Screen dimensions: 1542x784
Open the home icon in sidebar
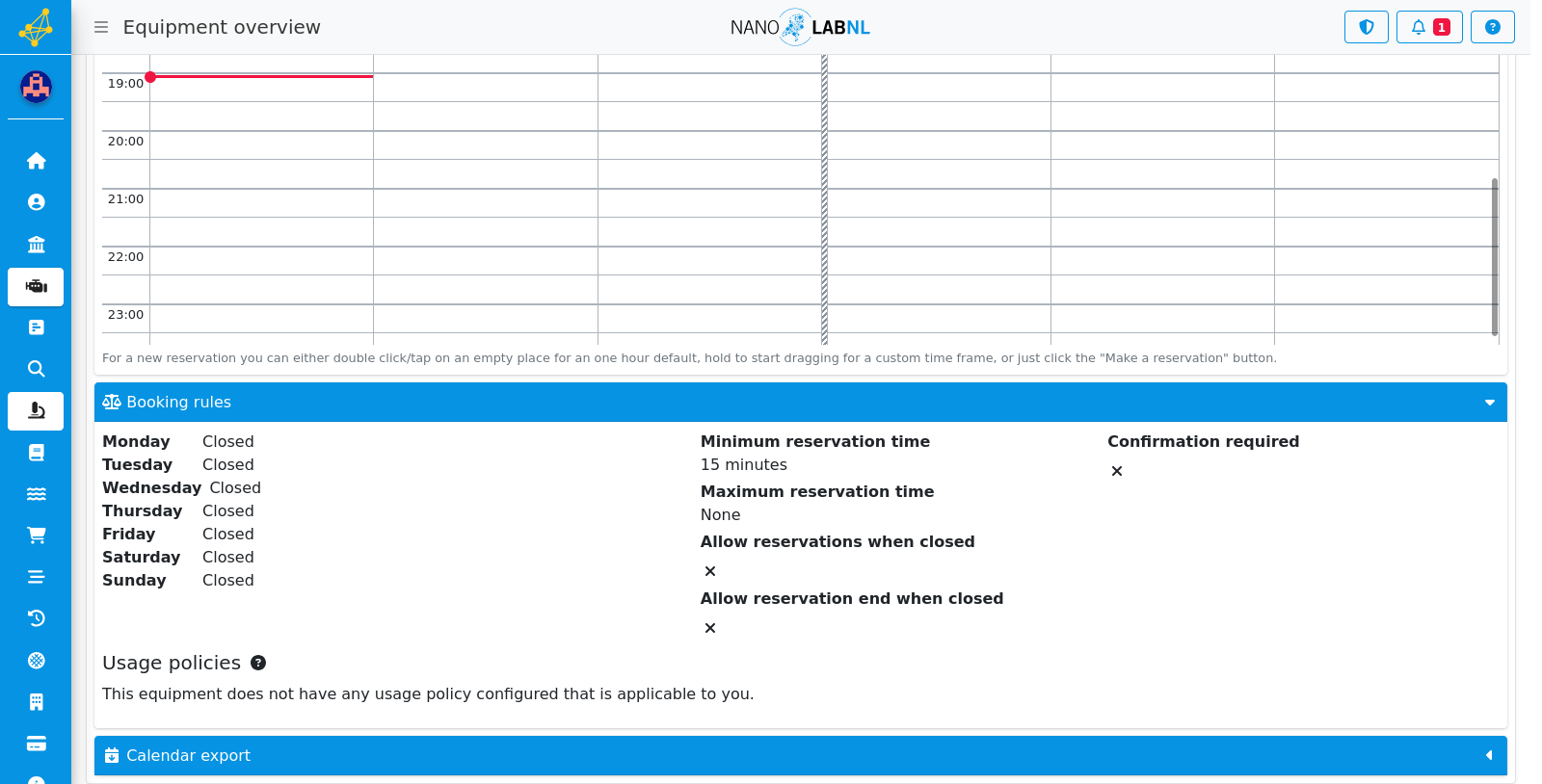coord(36,161)
